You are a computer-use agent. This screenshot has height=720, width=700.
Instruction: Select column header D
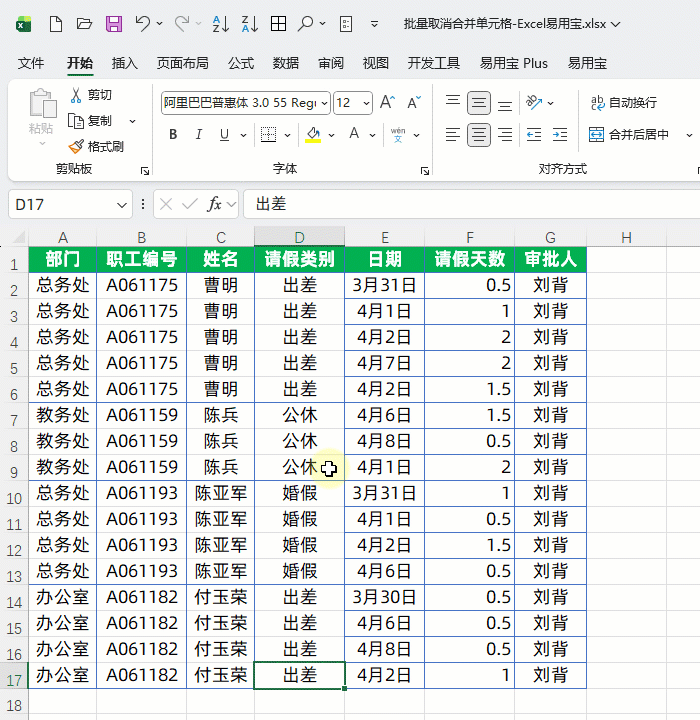coord(299,237)
